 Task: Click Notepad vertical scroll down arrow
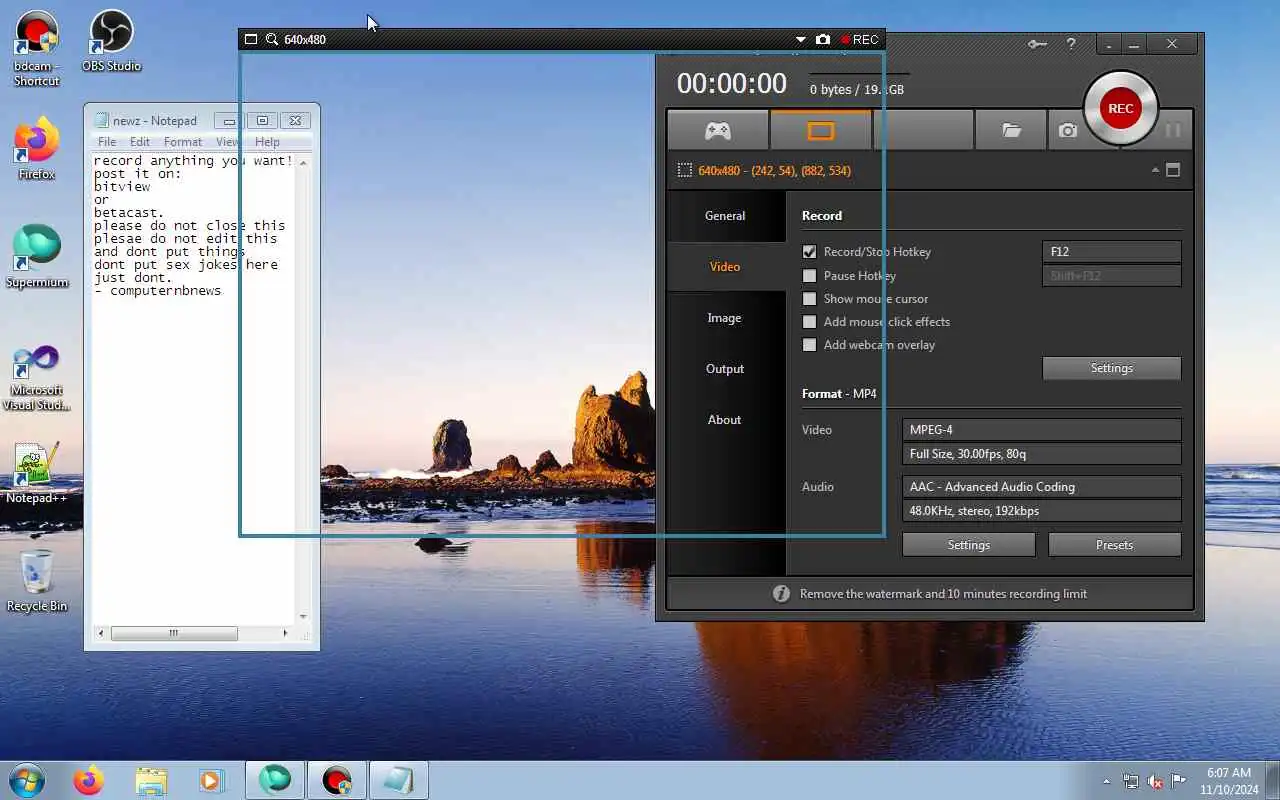[x=304, y=616]
